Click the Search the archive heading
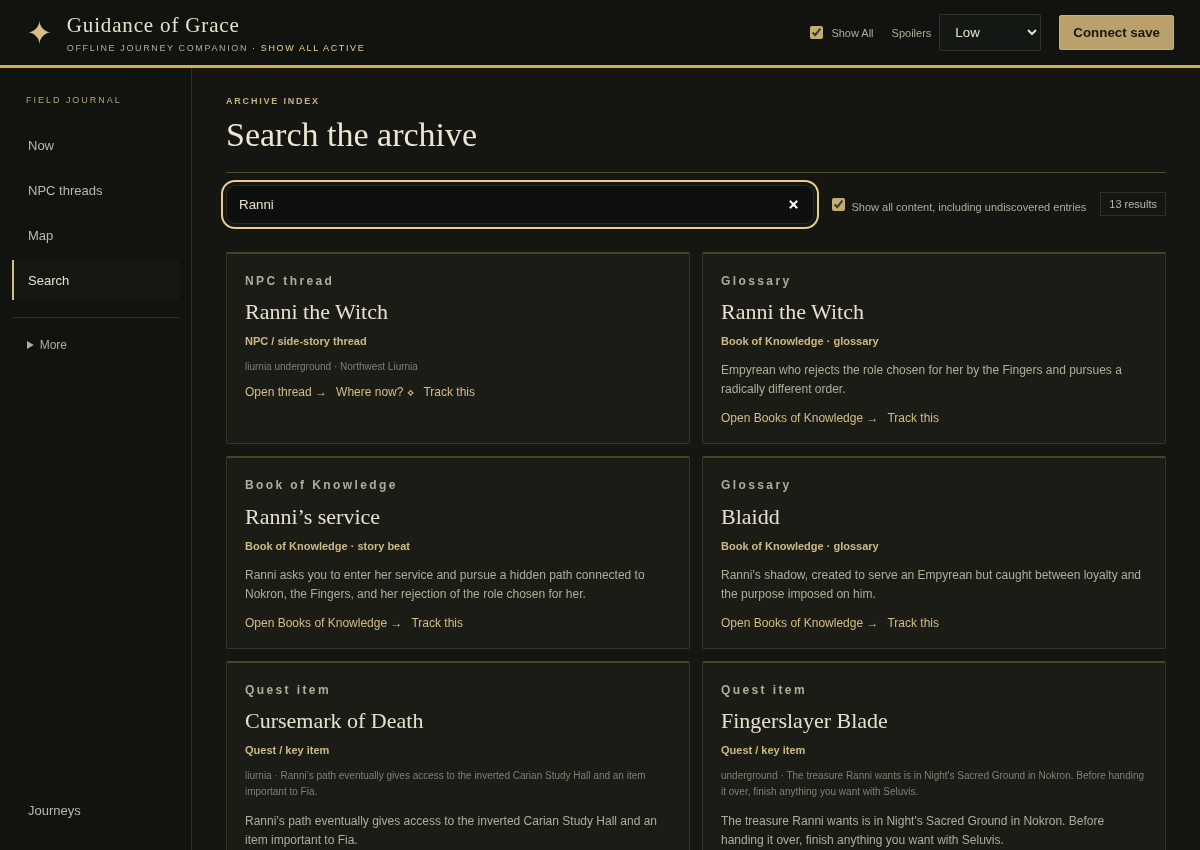The width and height of the screenshot is (1200, 850). click(x=351, y=135)
